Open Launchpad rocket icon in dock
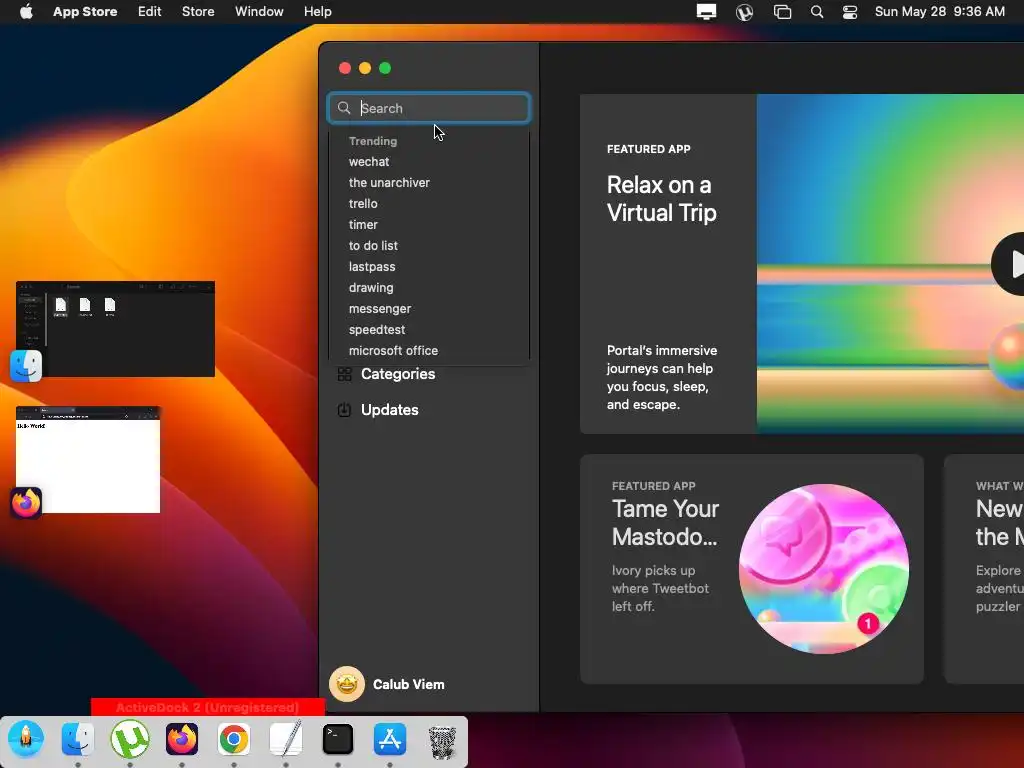Viewport: 1024px width, 768px height. click(x=26, y=739)
